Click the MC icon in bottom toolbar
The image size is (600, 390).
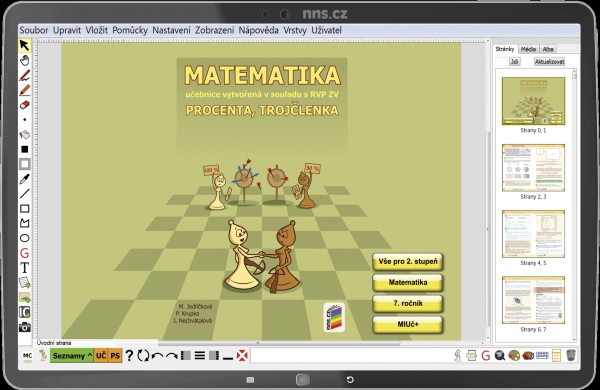28,356
